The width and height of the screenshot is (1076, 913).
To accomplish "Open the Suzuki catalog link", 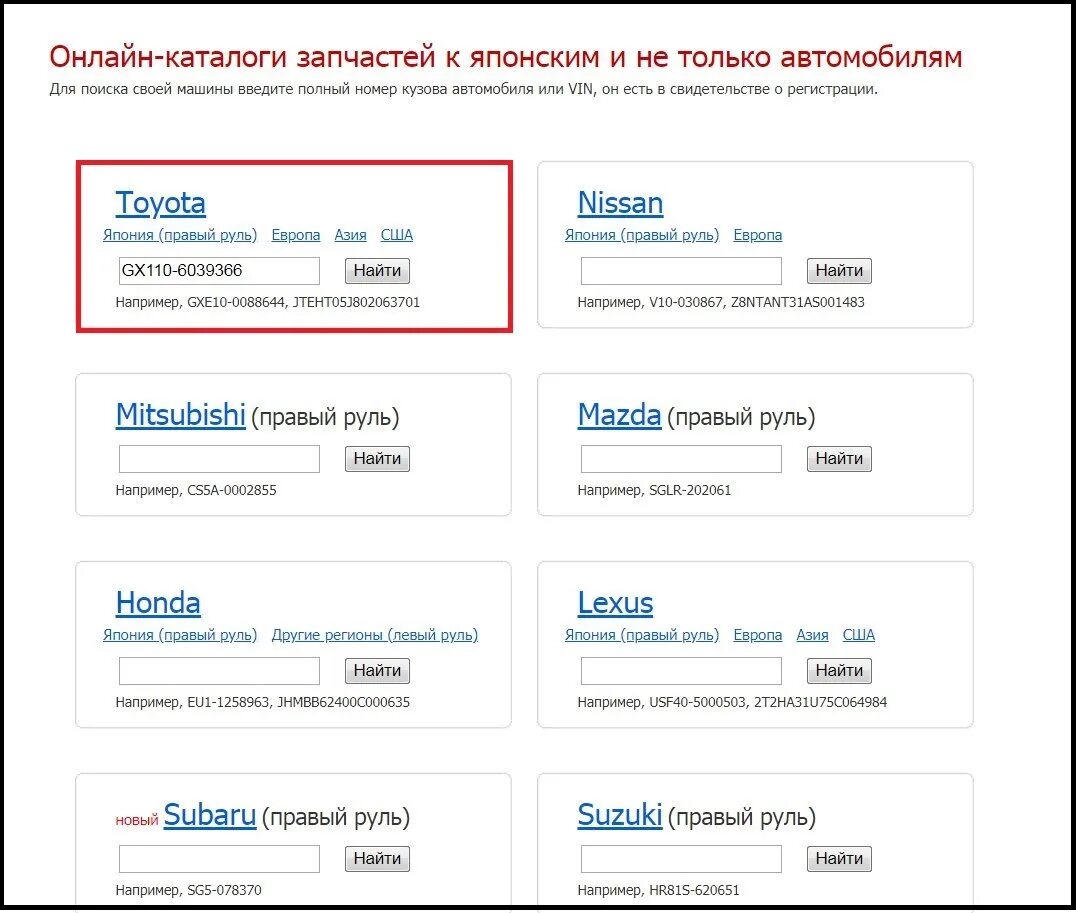I will 620,815.
